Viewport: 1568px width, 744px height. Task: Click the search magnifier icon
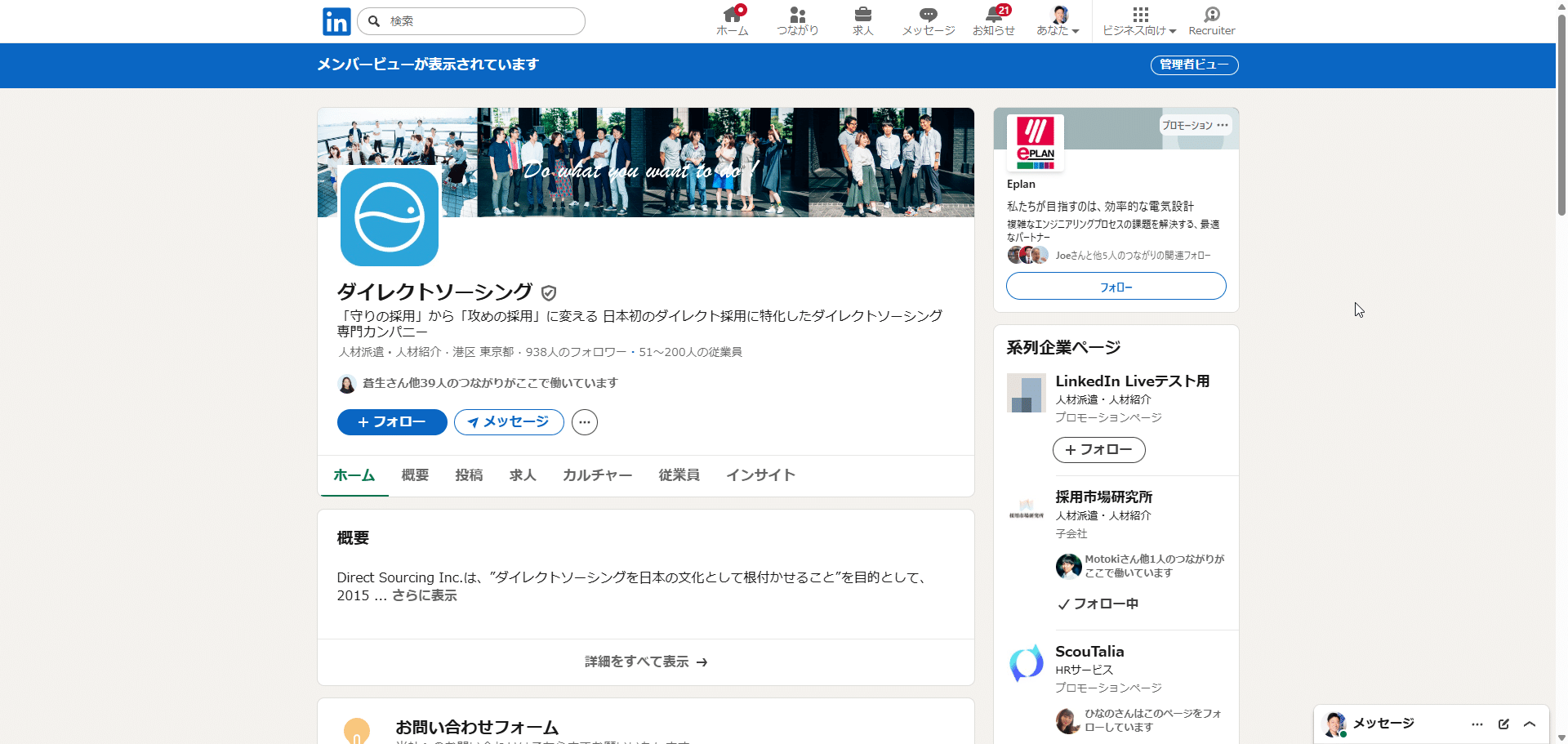click(374, 21)
